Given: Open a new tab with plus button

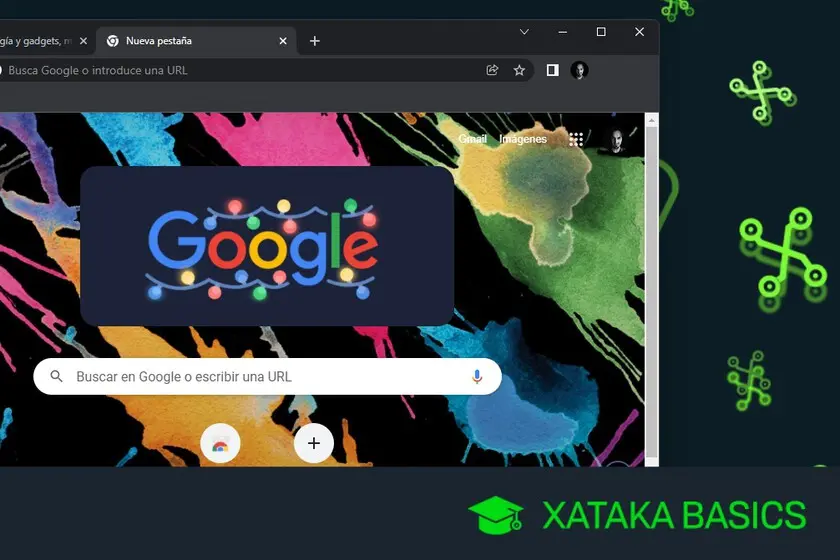Looking at the screenshot, I should [314, 41].
